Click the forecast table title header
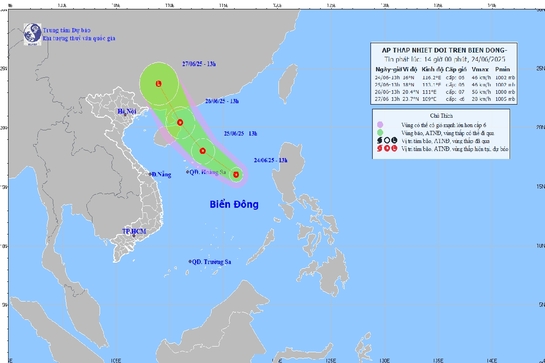 [x=444, y=50]
